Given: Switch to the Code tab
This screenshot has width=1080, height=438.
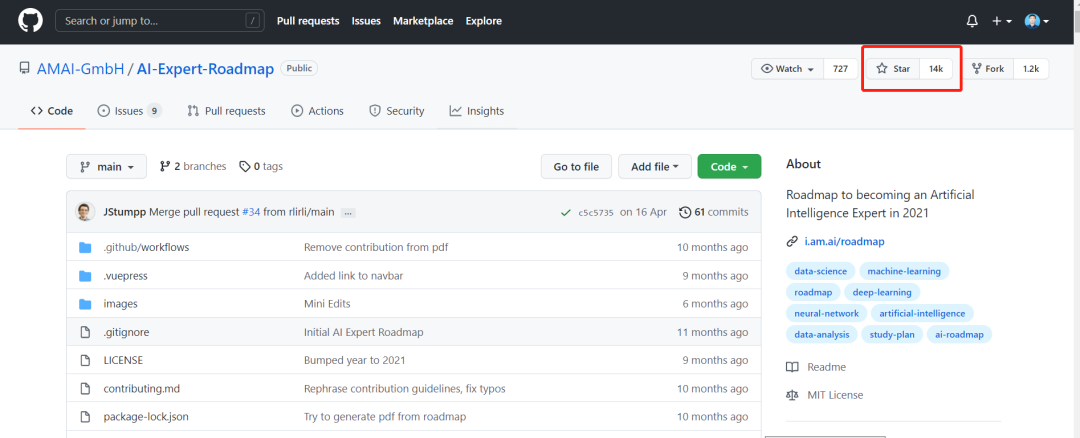Looking at the screenshot, I should click(52, 111).
